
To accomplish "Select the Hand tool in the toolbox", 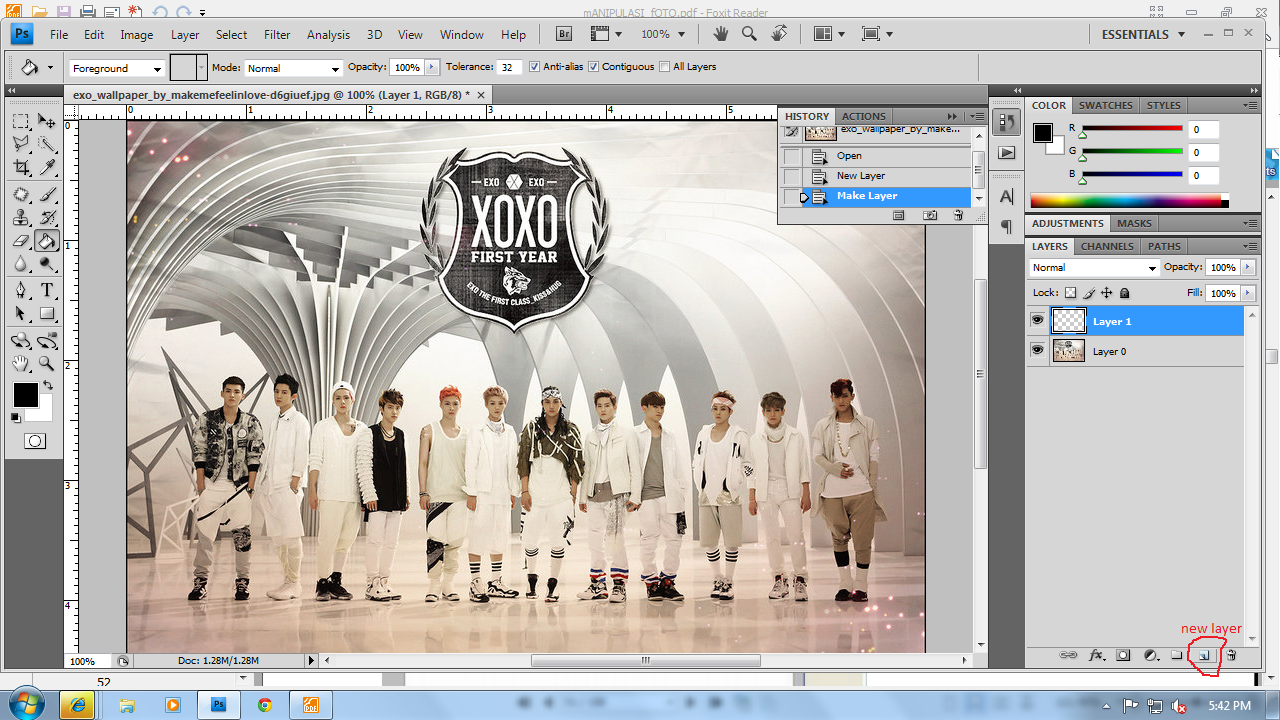I will point(20,364).
